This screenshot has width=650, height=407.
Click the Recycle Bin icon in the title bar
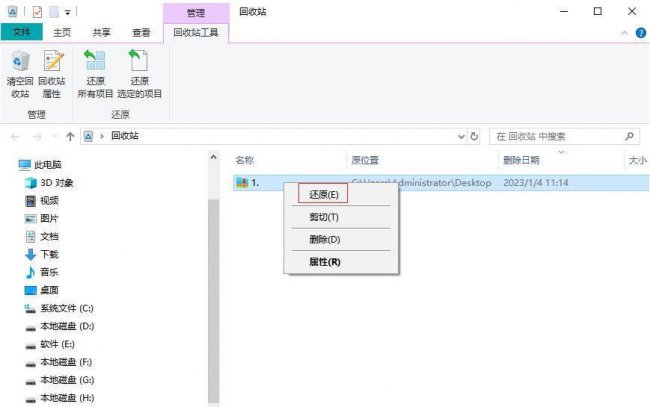pyautogui.click(x=12, y=12)
